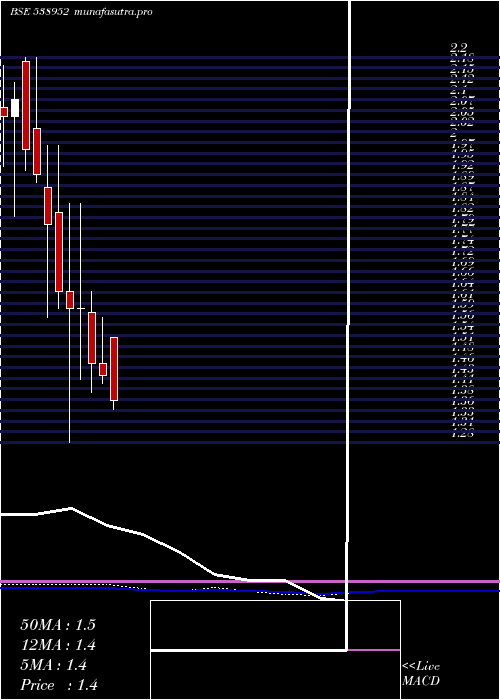Click the 50MA : 1.5 value
The height and width of the screenshot is (700, 500).
[58, 625]
